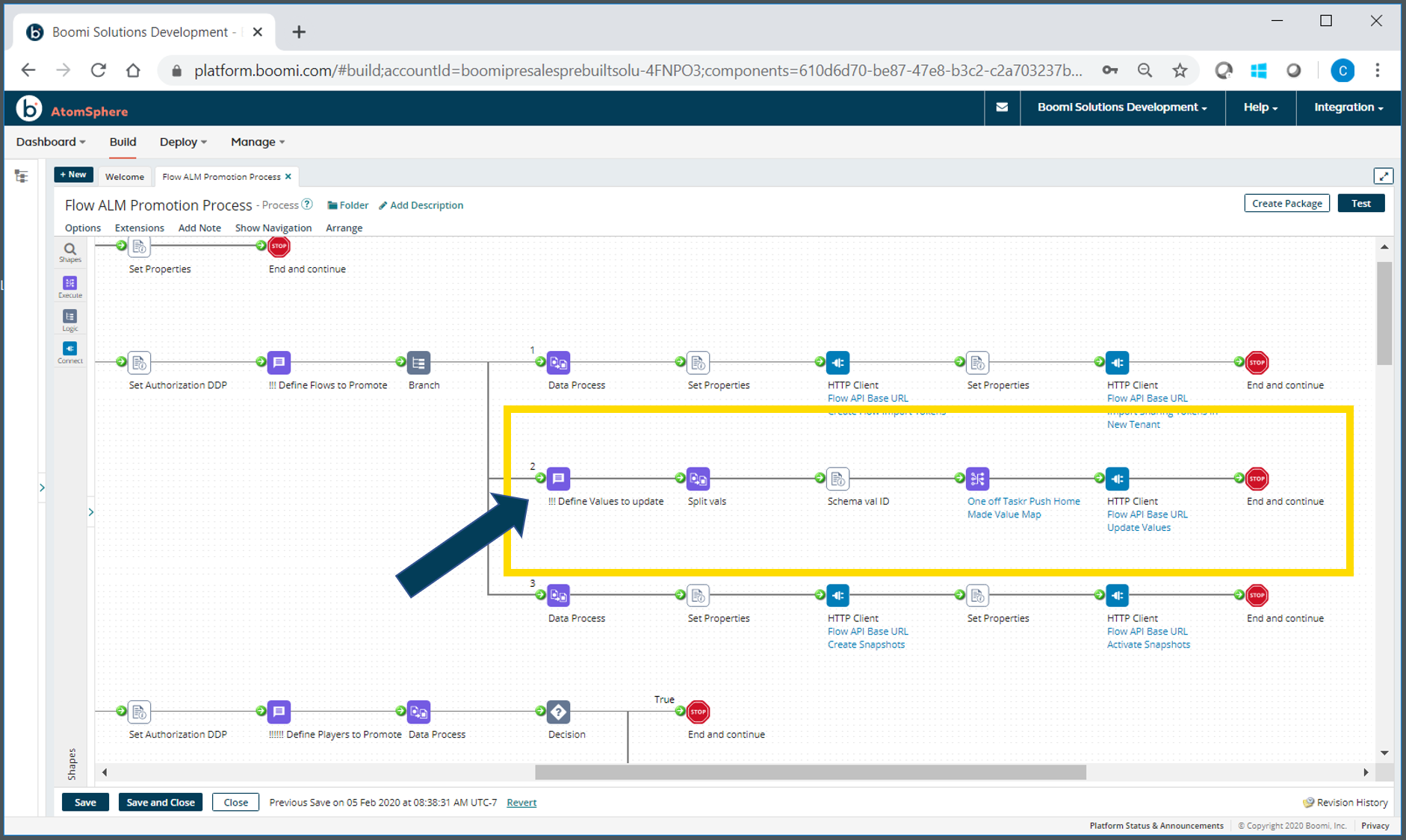Click the browser address bar URL

point(637,71)
